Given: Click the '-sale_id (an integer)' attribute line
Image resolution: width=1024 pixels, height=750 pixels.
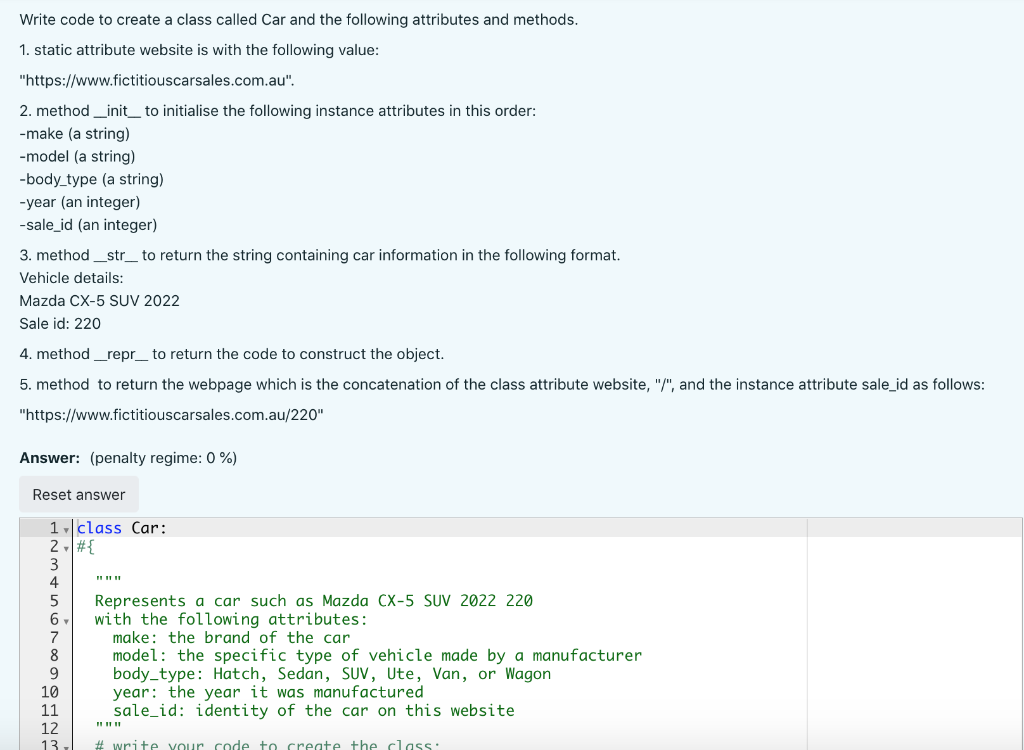Looking at the screenshot, I should coord(88,225).
